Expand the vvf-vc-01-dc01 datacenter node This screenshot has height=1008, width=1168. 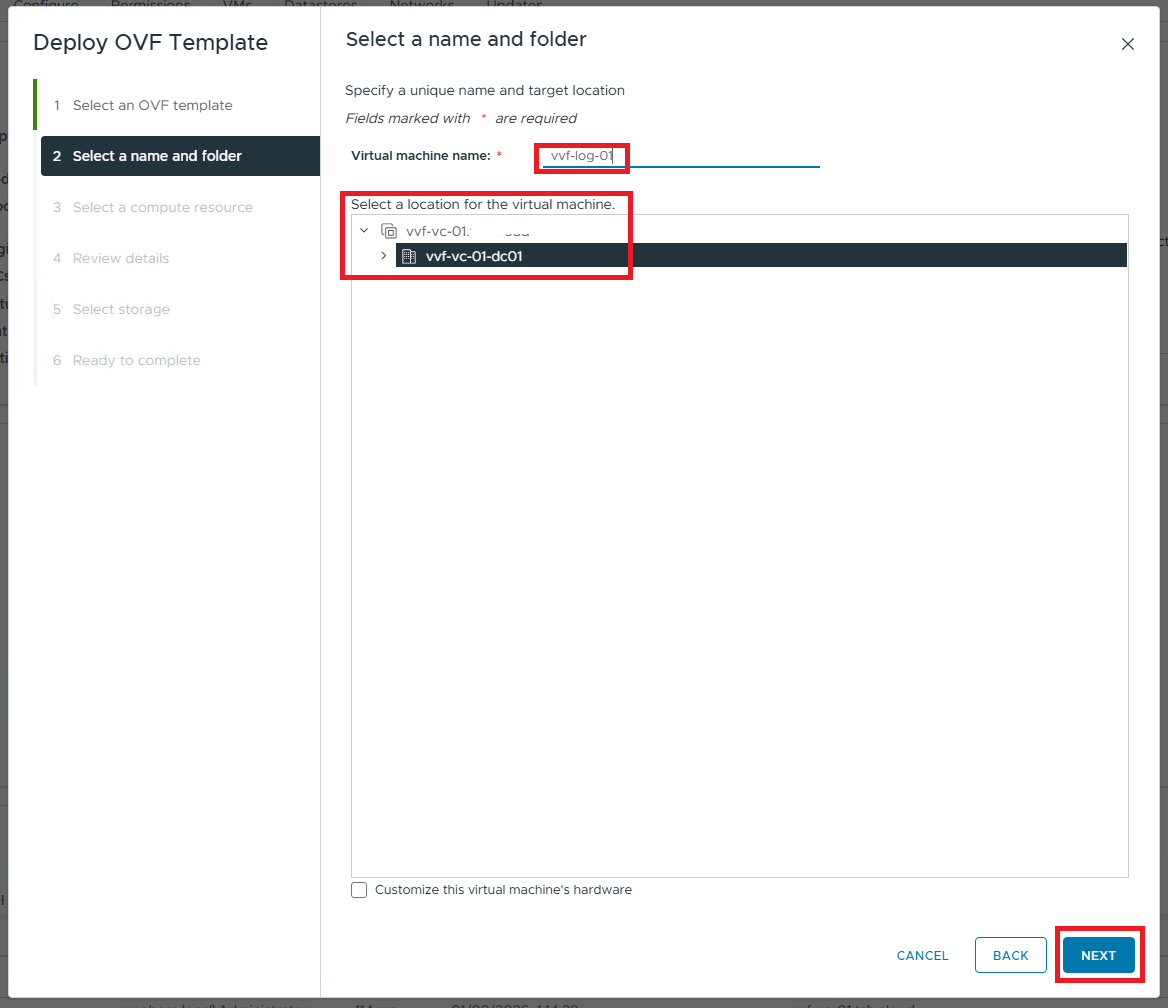click(384, 256)
